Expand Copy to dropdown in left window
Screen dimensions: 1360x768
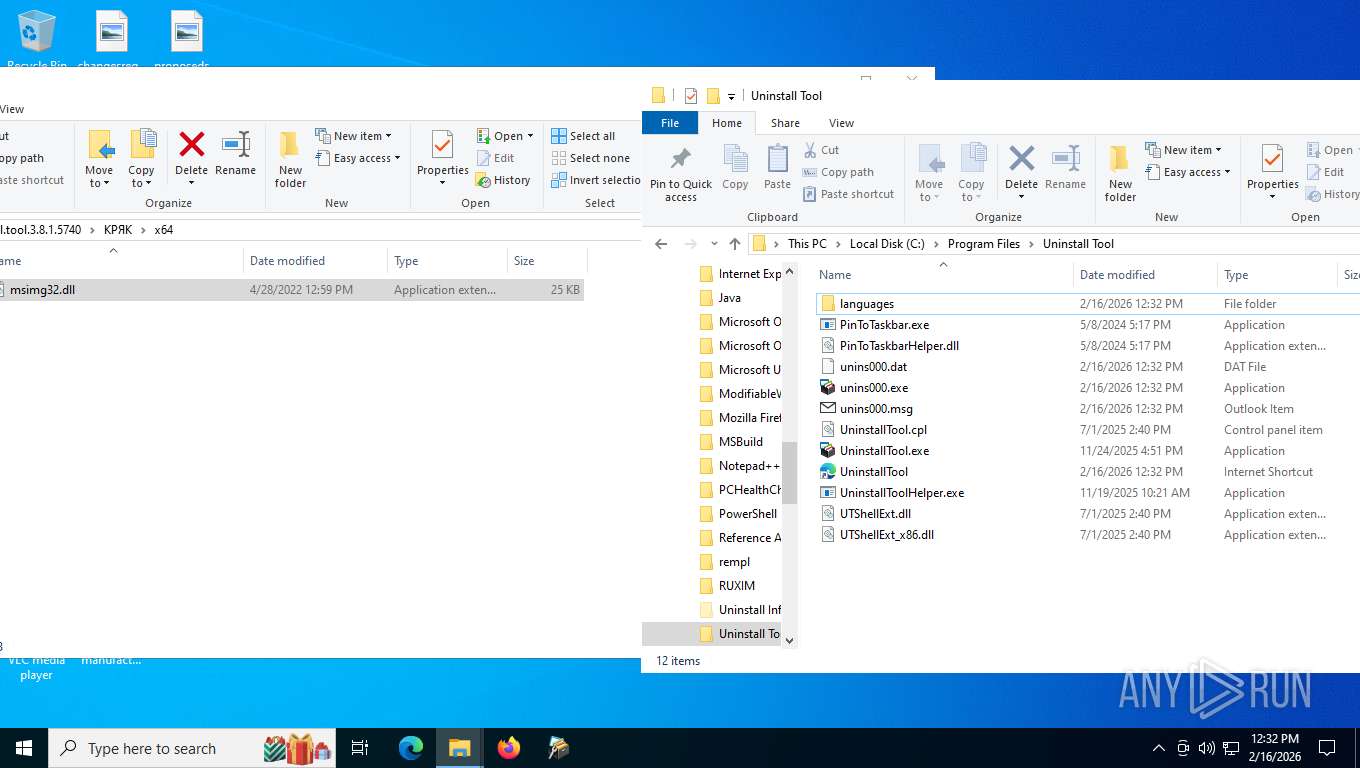141,177
